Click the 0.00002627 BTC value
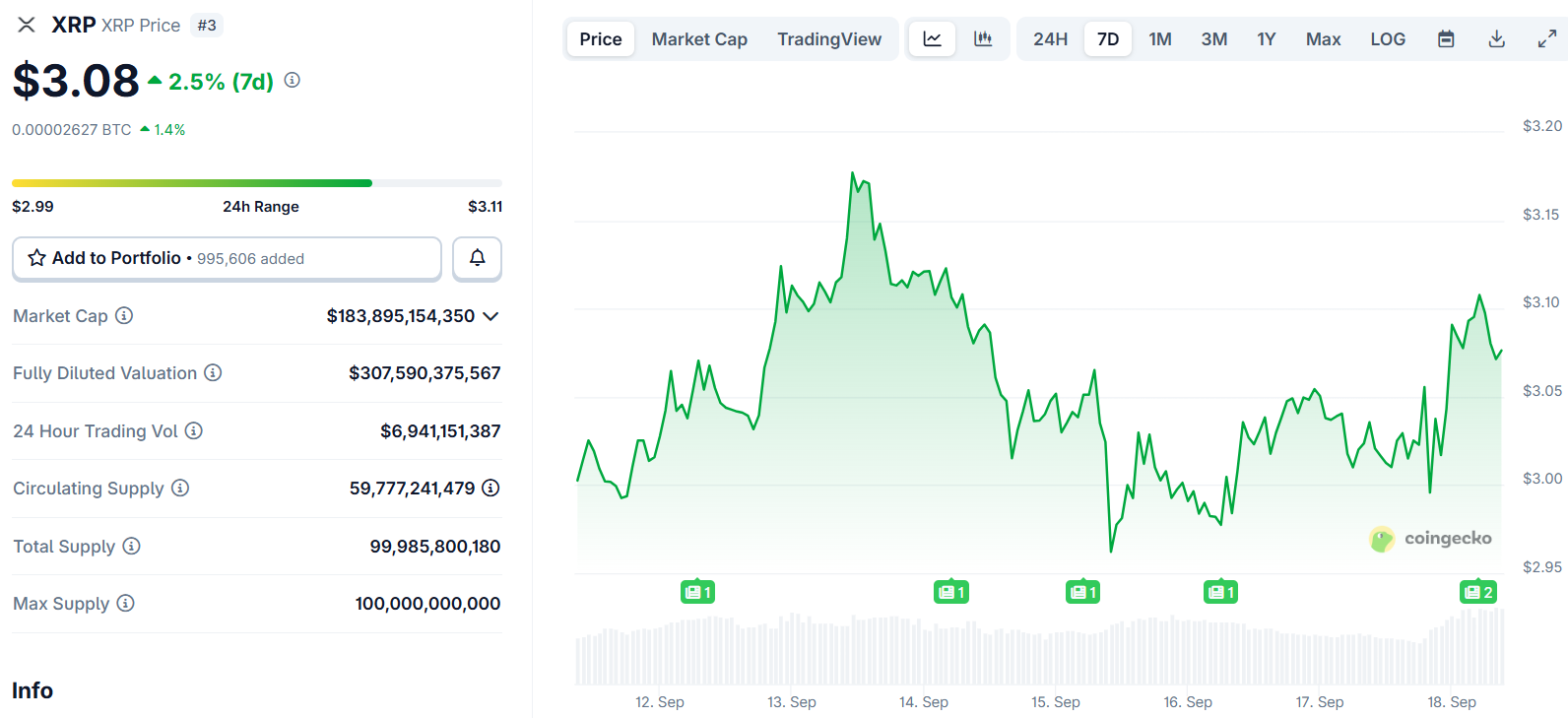Viewport: 1568px width, 718px height. [71, 130]
